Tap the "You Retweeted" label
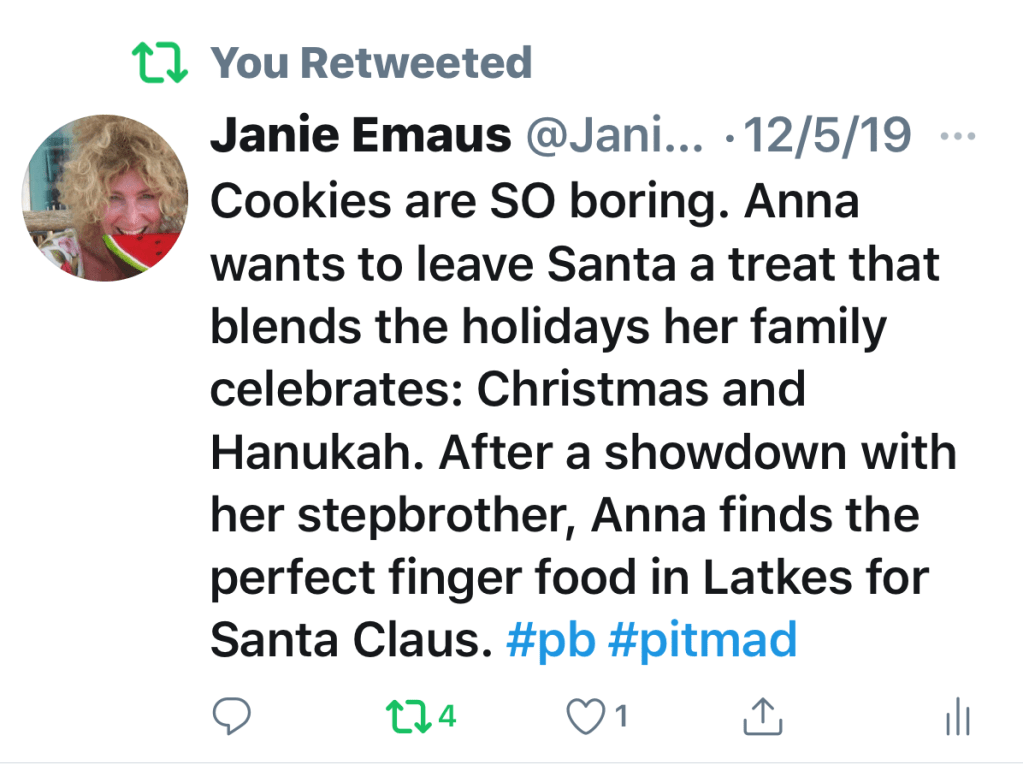Image resolution: width=1023 pixels, height=765 pixels. click(x=371, y=63)
